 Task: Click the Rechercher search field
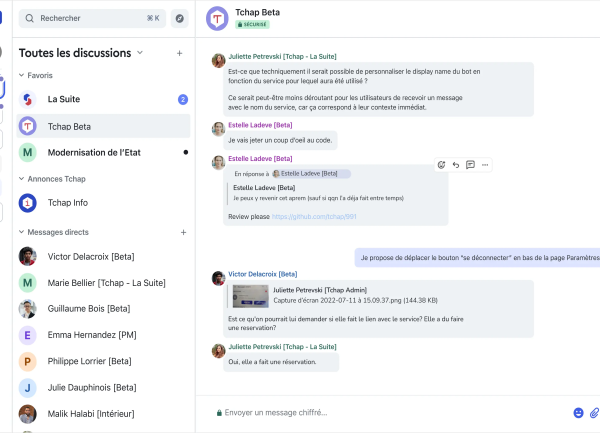90,18
